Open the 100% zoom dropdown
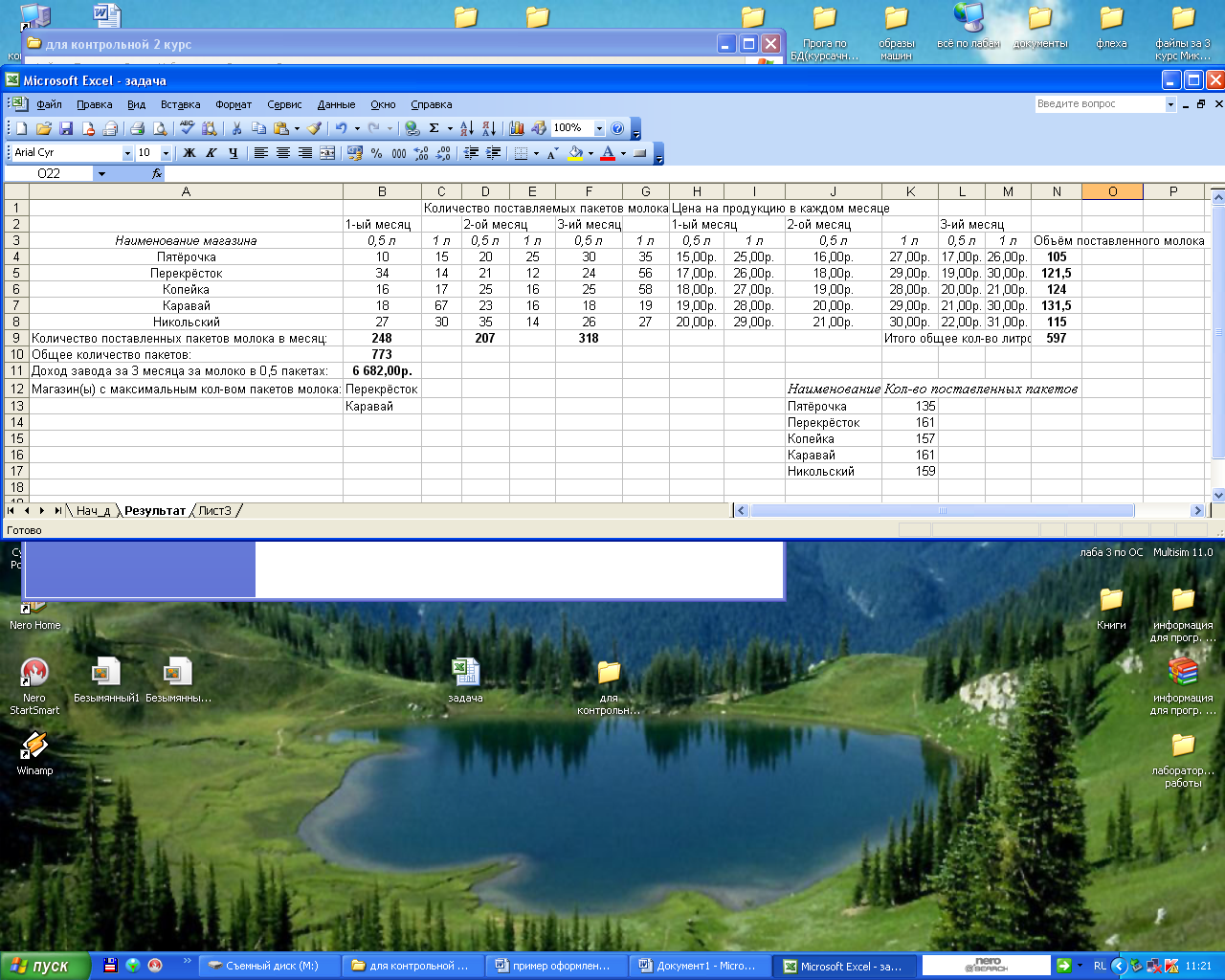 (x=599, y=128)
